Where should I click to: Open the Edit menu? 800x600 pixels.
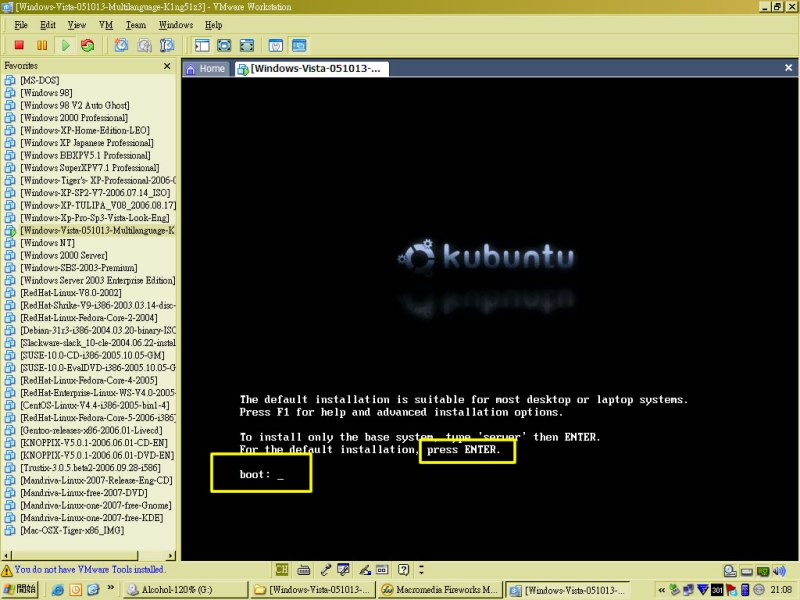(48, 24)
